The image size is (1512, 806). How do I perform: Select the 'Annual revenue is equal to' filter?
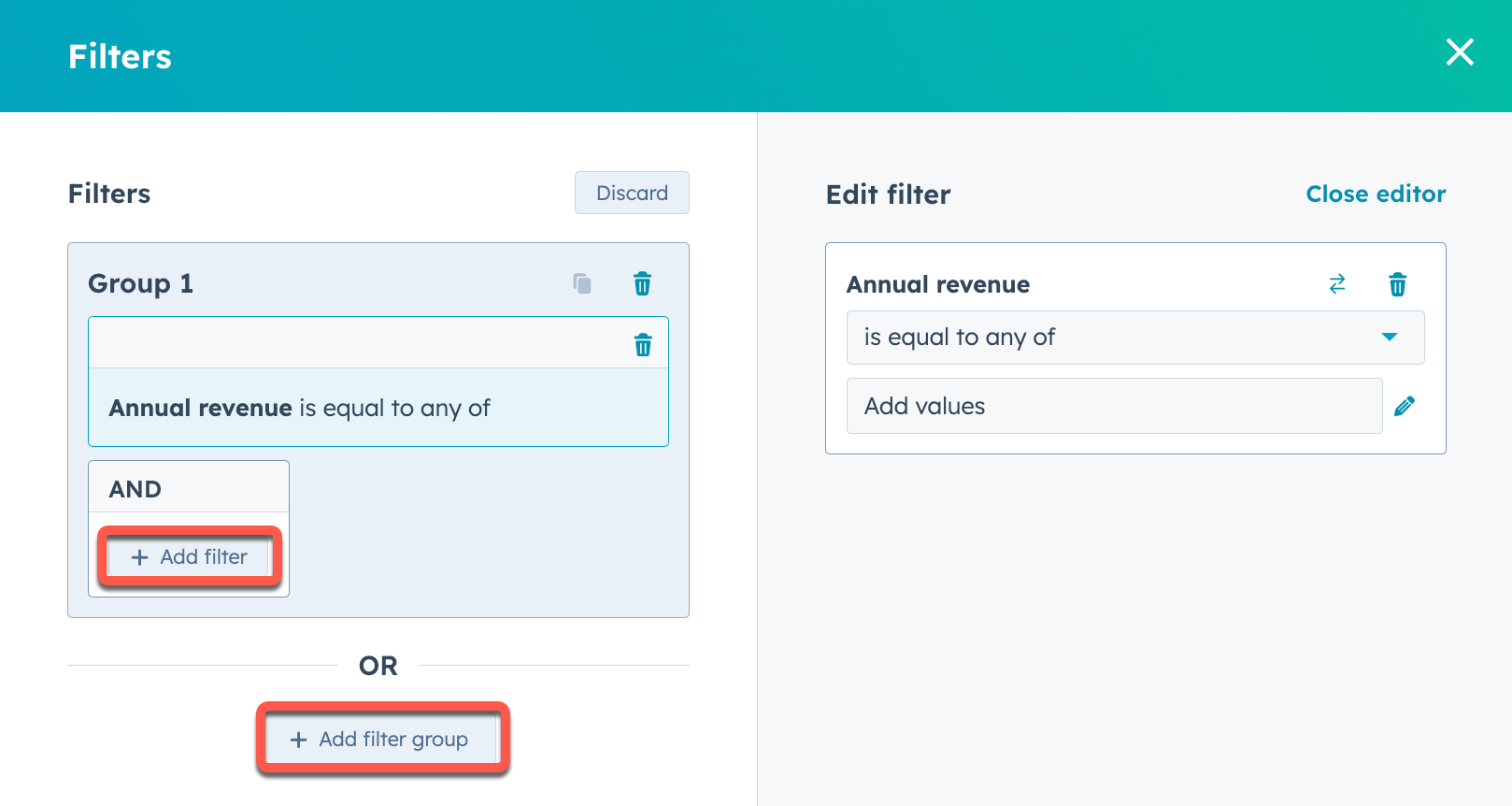pos(299,408)
